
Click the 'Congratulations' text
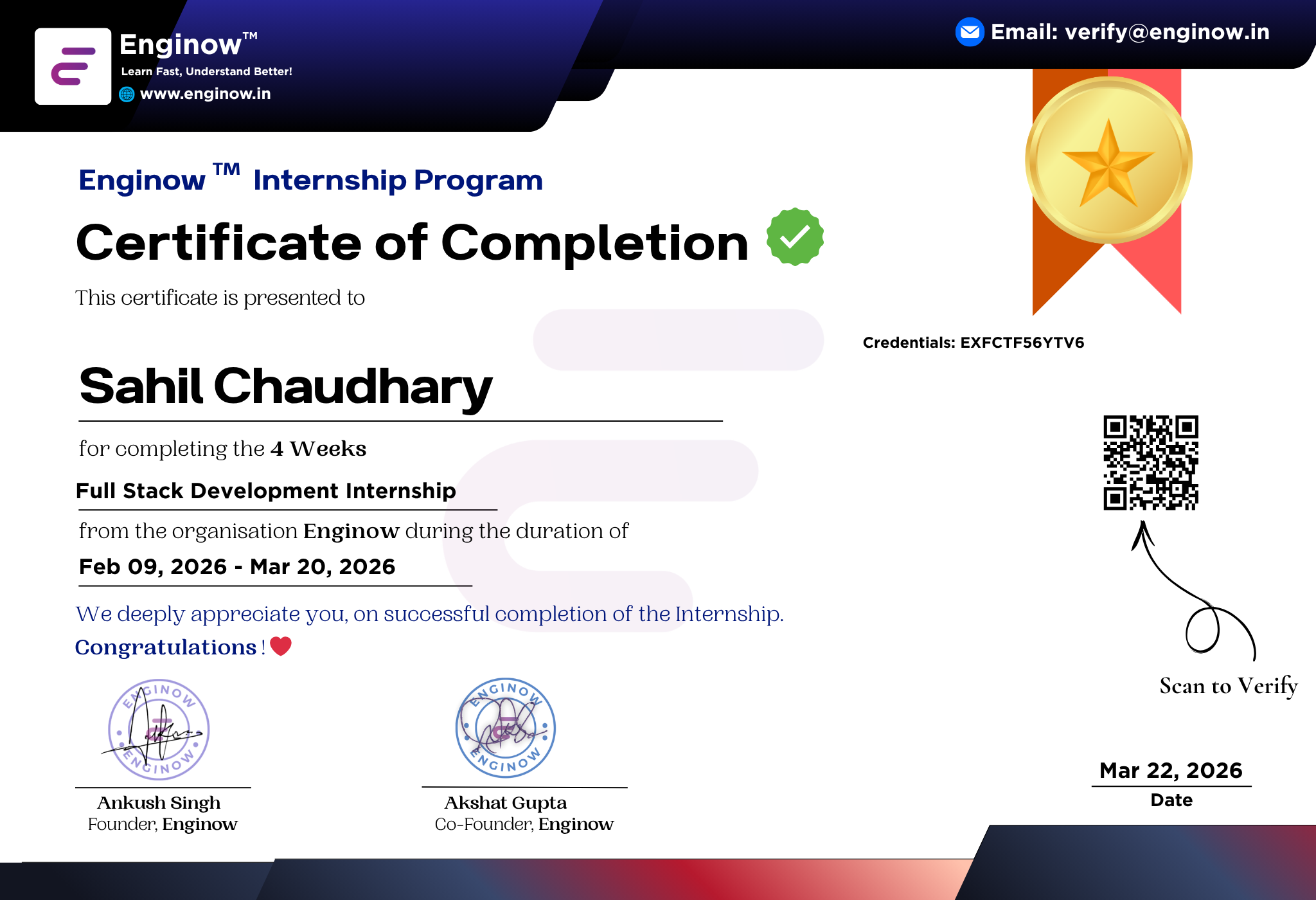coord(166,647)
